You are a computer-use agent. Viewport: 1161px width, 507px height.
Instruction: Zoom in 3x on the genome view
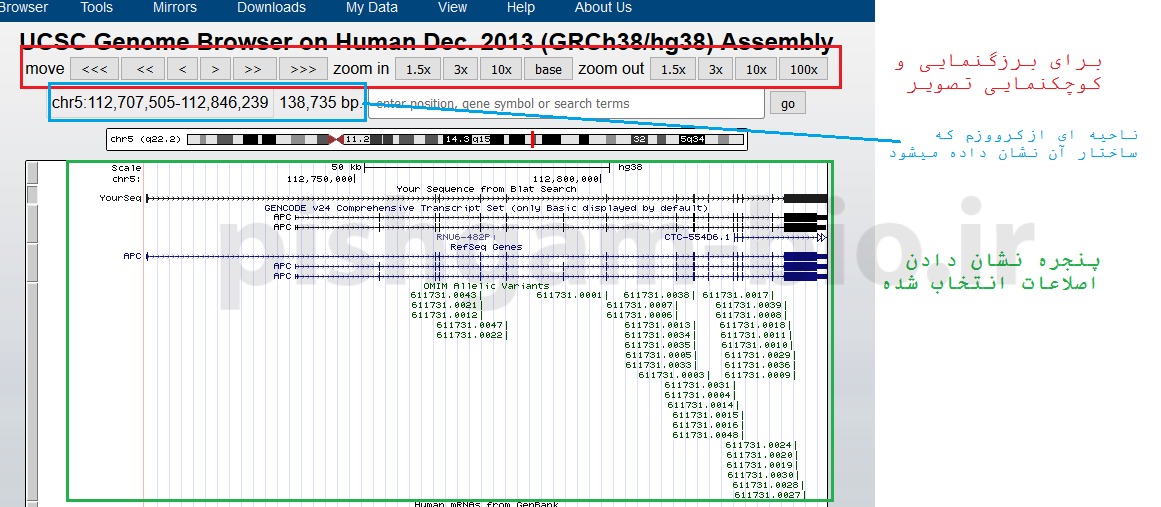pyautogui.click(x=460, y=69)
